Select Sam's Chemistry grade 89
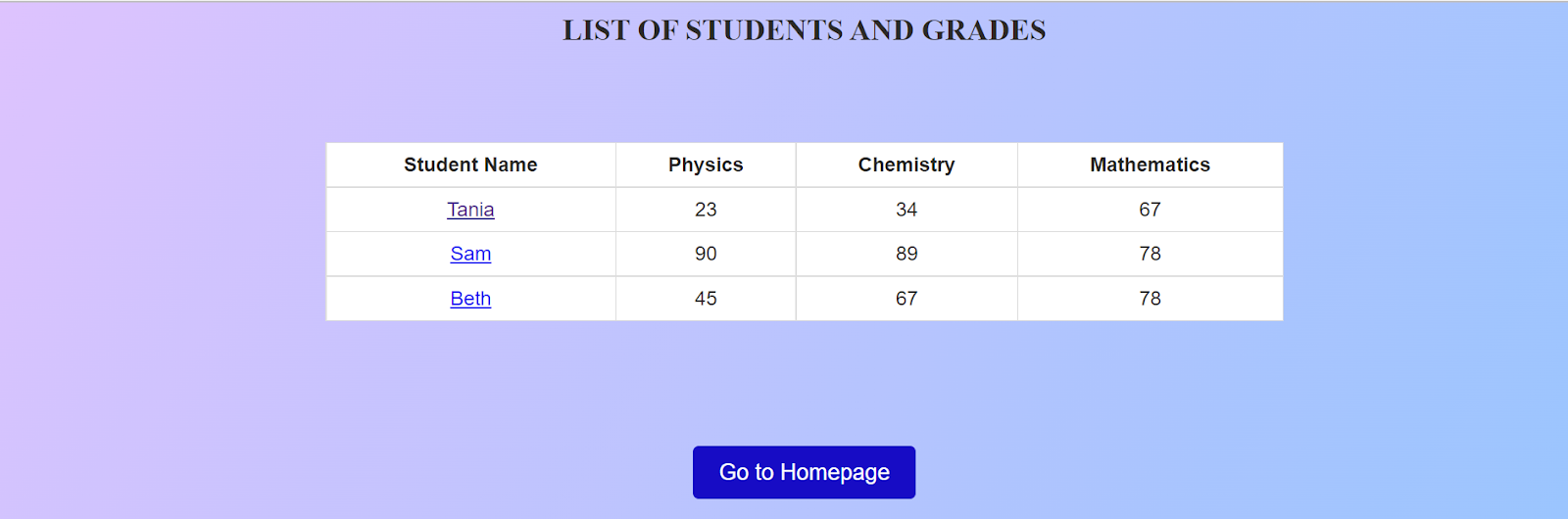 coord(906,254)
